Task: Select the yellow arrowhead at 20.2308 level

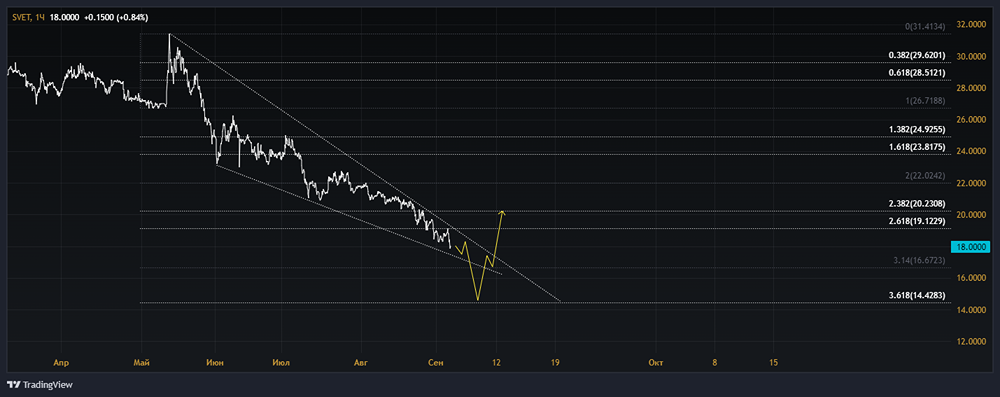Action: point(503,212)
